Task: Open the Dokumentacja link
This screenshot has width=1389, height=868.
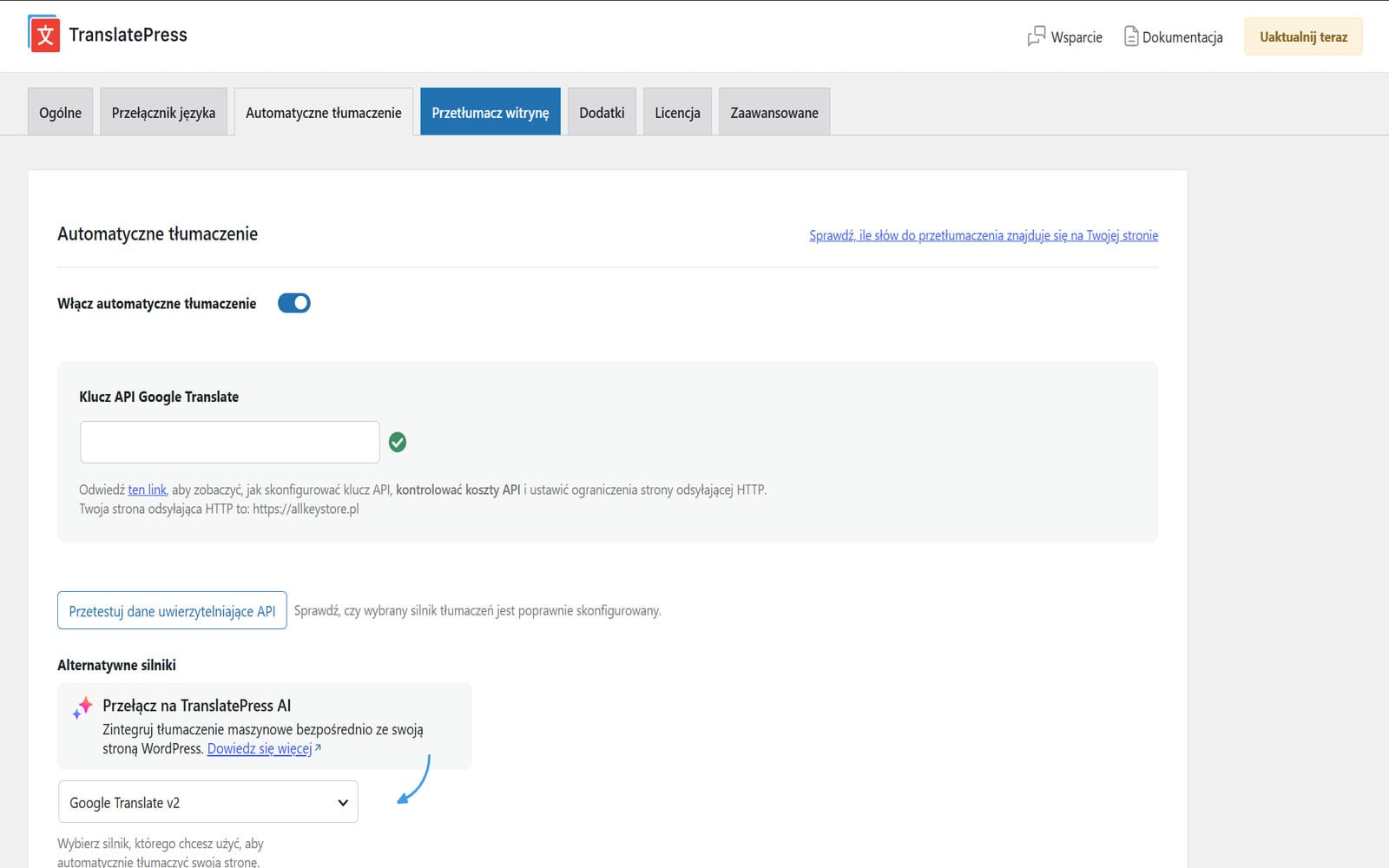Action: pos(1174,36)
